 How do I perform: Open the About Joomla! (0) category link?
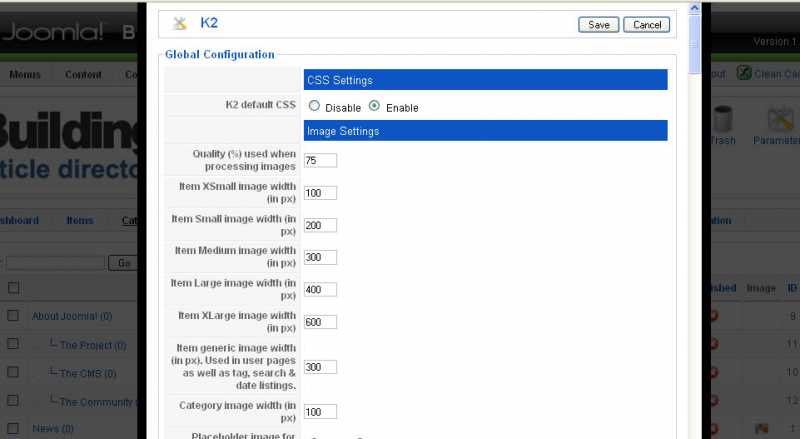pyautogui.click(x=72, y=316)
